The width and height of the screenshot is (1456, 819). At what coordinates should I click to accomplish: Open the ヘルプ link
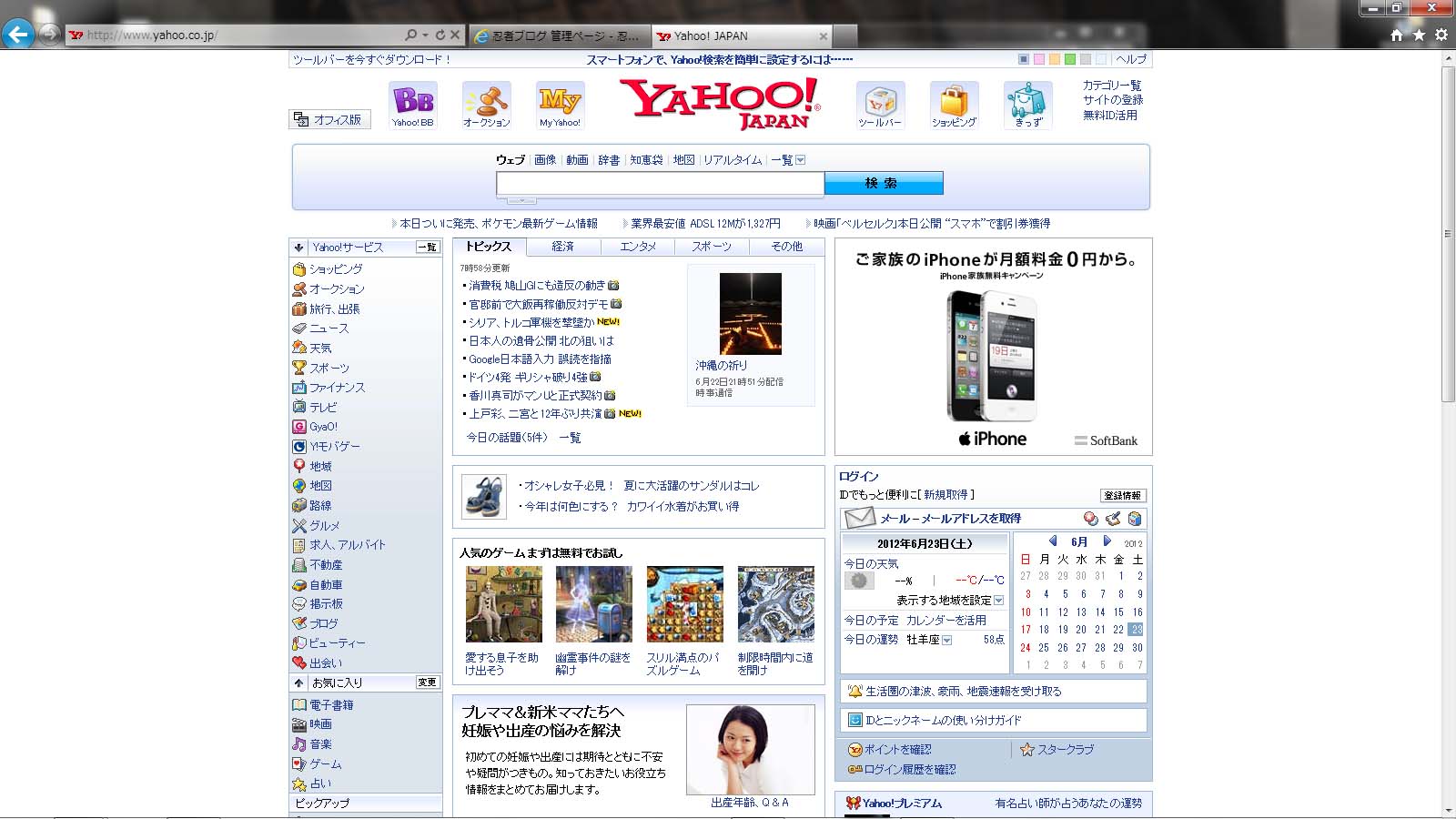coord(1131,59)
